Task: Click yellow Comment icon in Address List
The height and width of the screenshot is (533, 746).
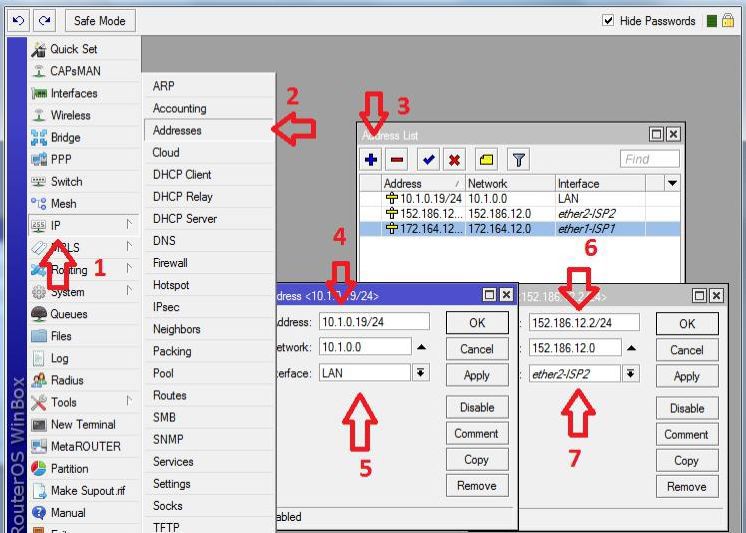Action: 486,159
